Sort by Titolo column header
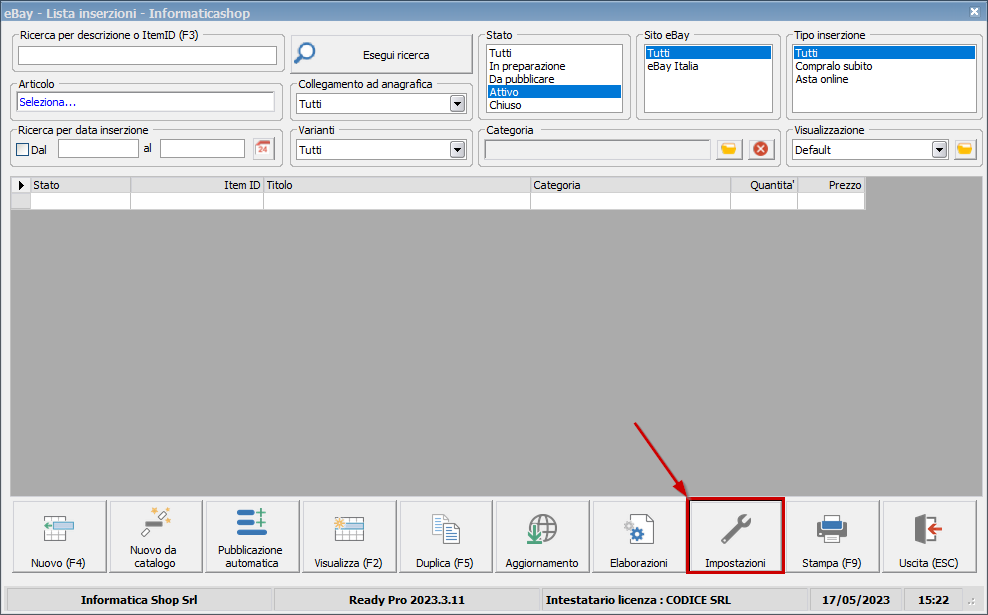This screenshot has height=615, width=988. click(397, 185)
